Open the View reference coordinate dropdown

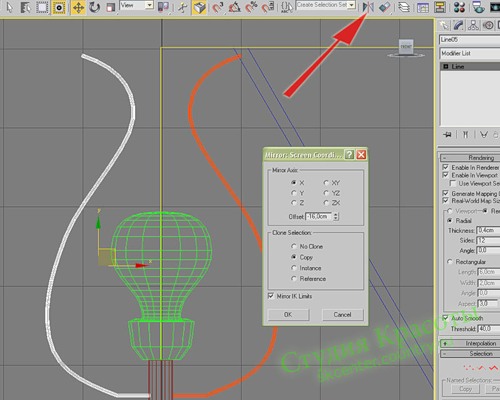136,5
